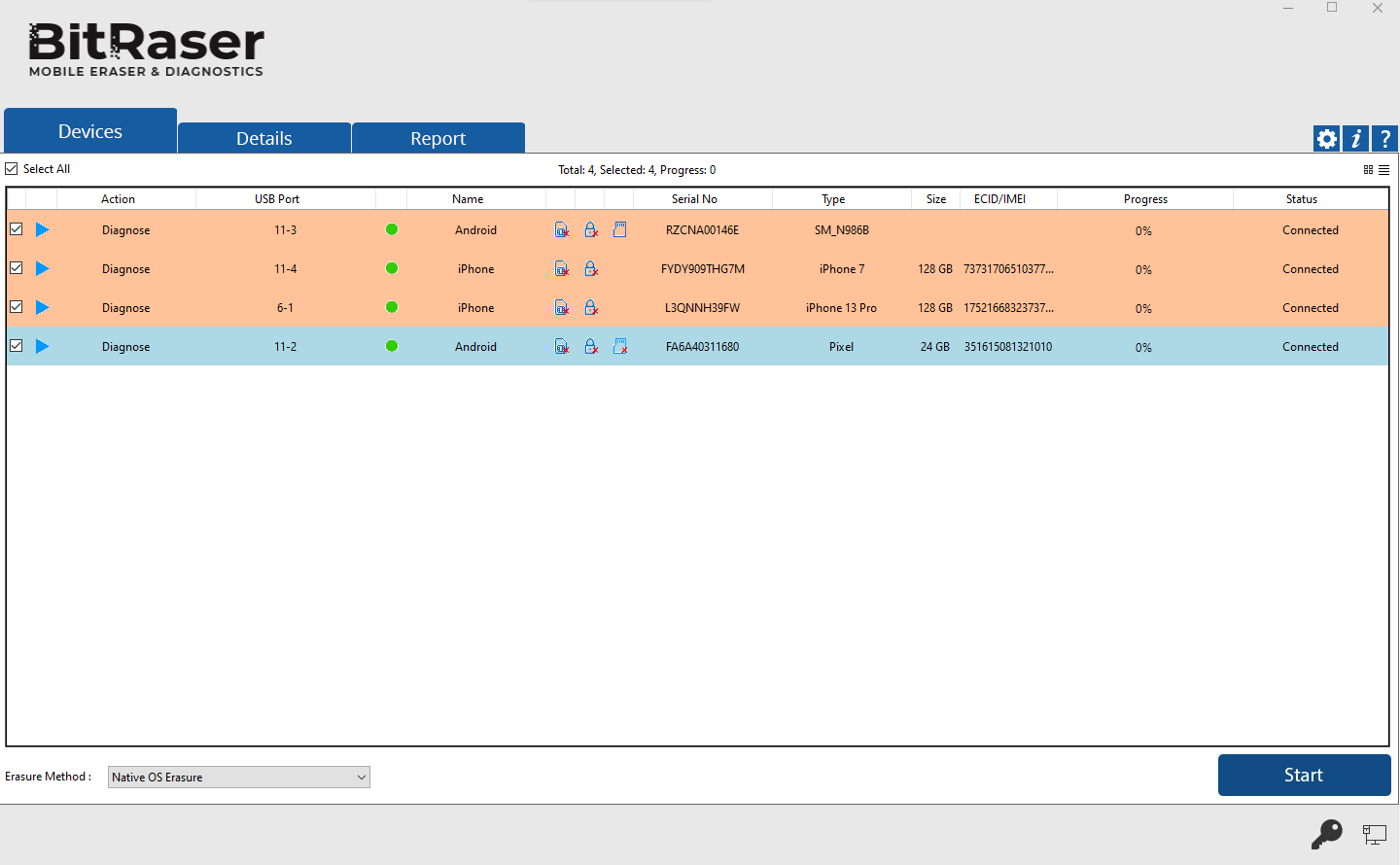
Task: Sort by the Name column header
Action: click(468, 199)
